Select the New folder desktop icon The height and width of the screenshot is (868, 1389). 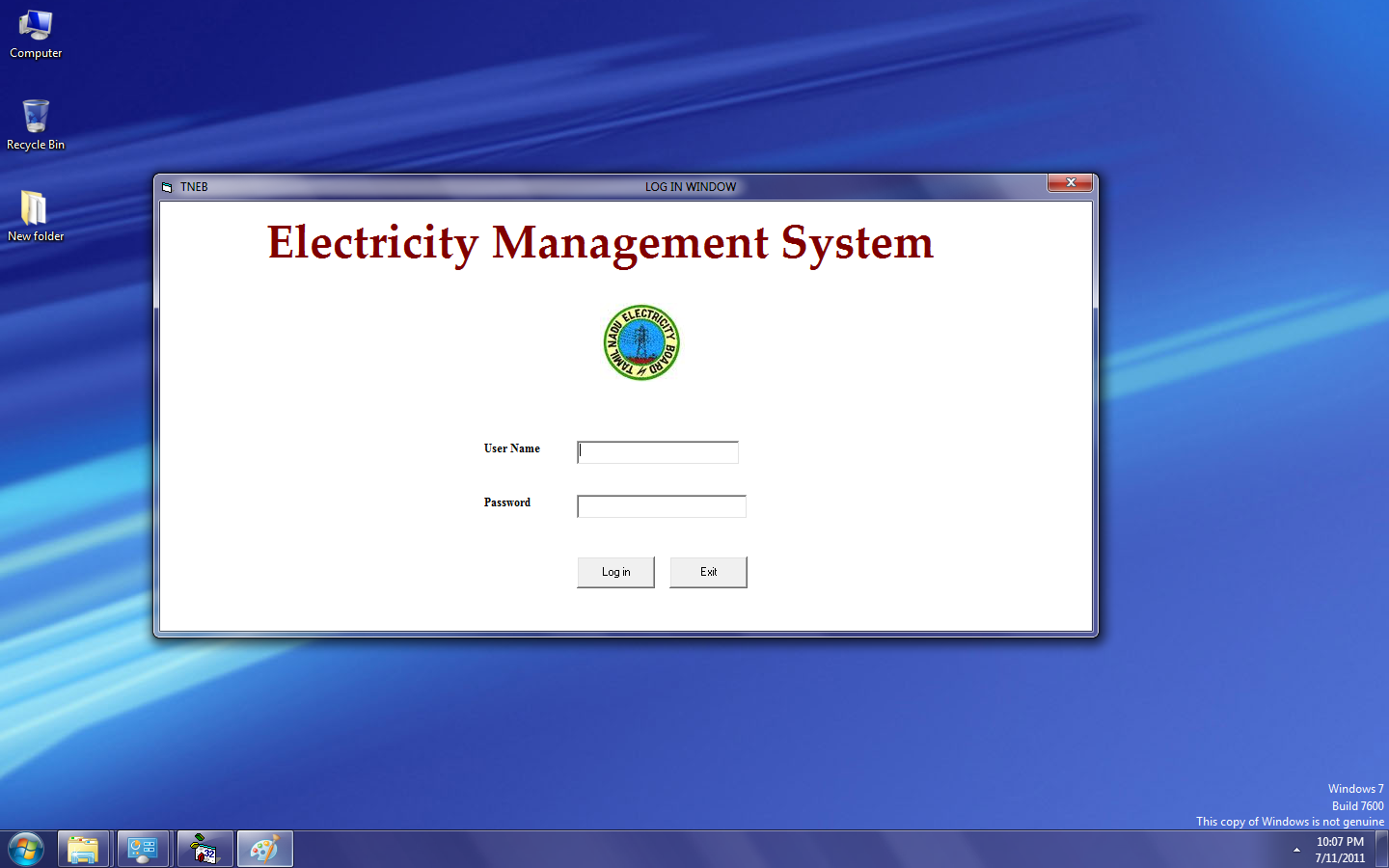point(36,216)
